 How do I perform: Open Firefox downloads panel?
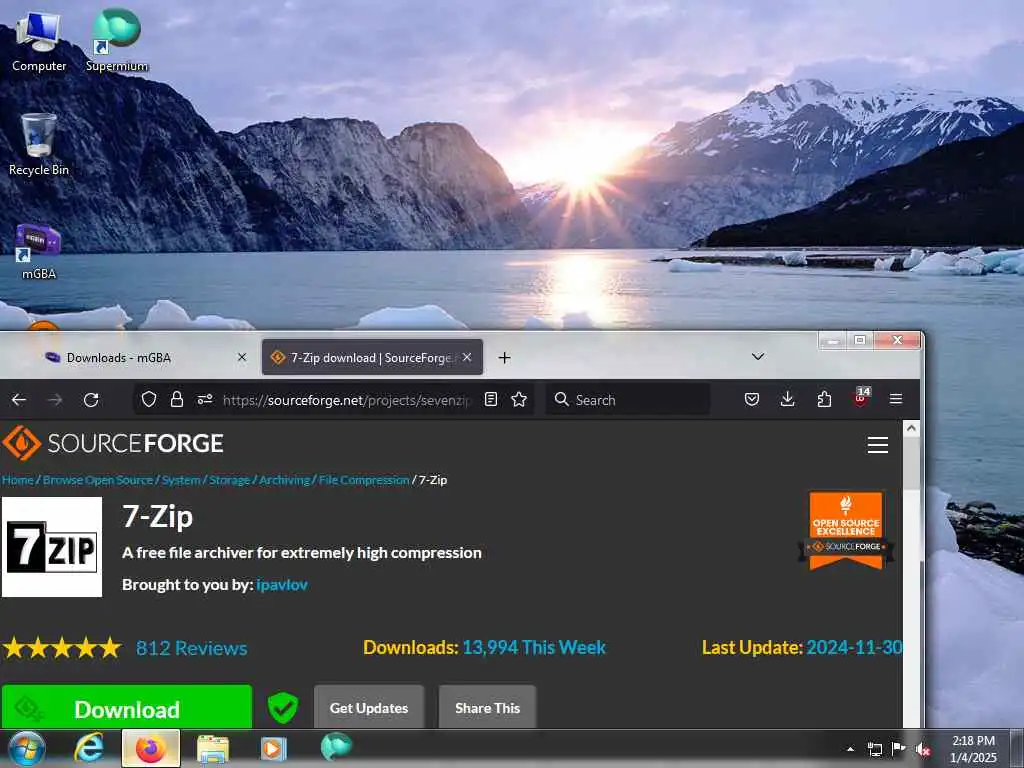788,399
